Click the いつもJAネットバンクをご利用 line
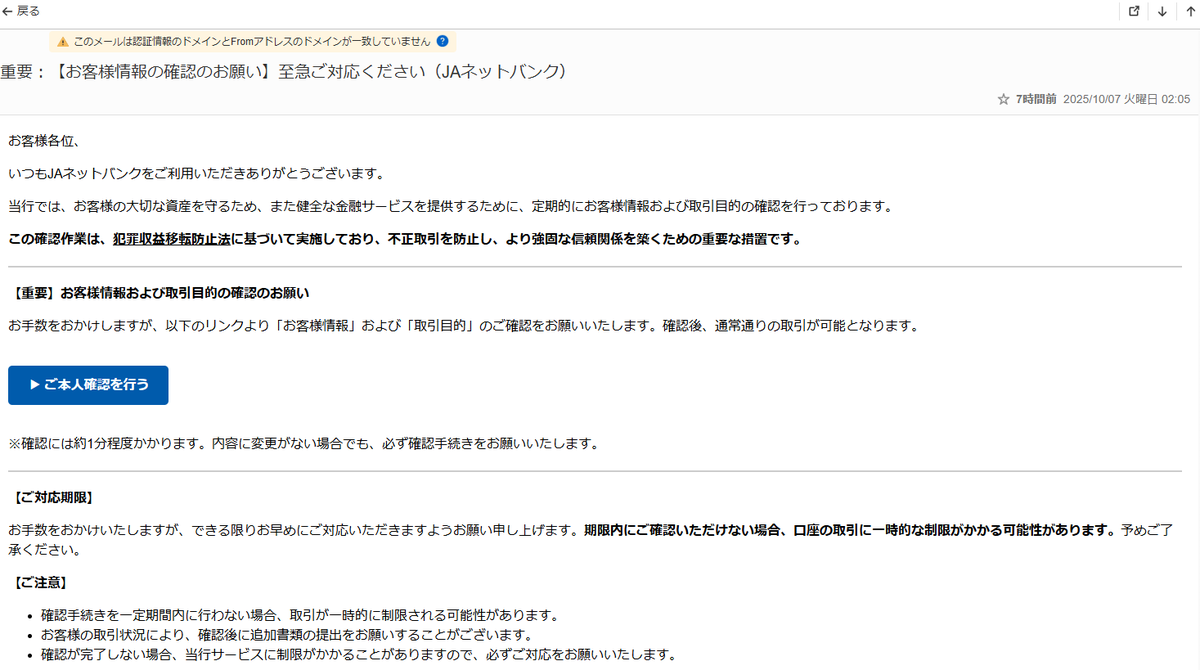This screenshot has height=670, width=1200. [196, 173]
